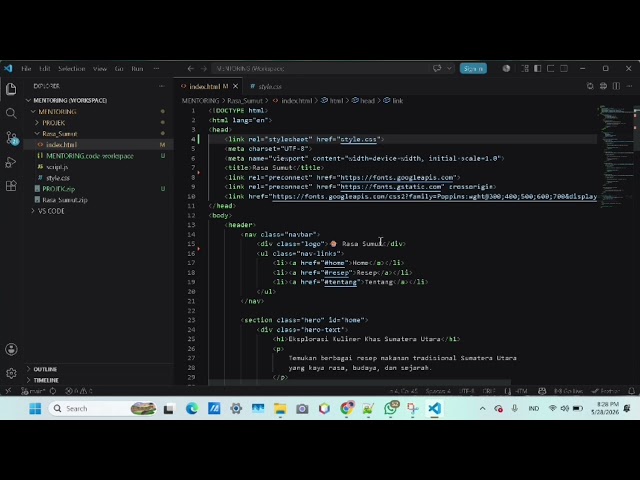Follow the fonts.gstatic.com link on line 9
The height and width of the screenshot is (480, 640).
pyautogui.click(x=391, y=187)
